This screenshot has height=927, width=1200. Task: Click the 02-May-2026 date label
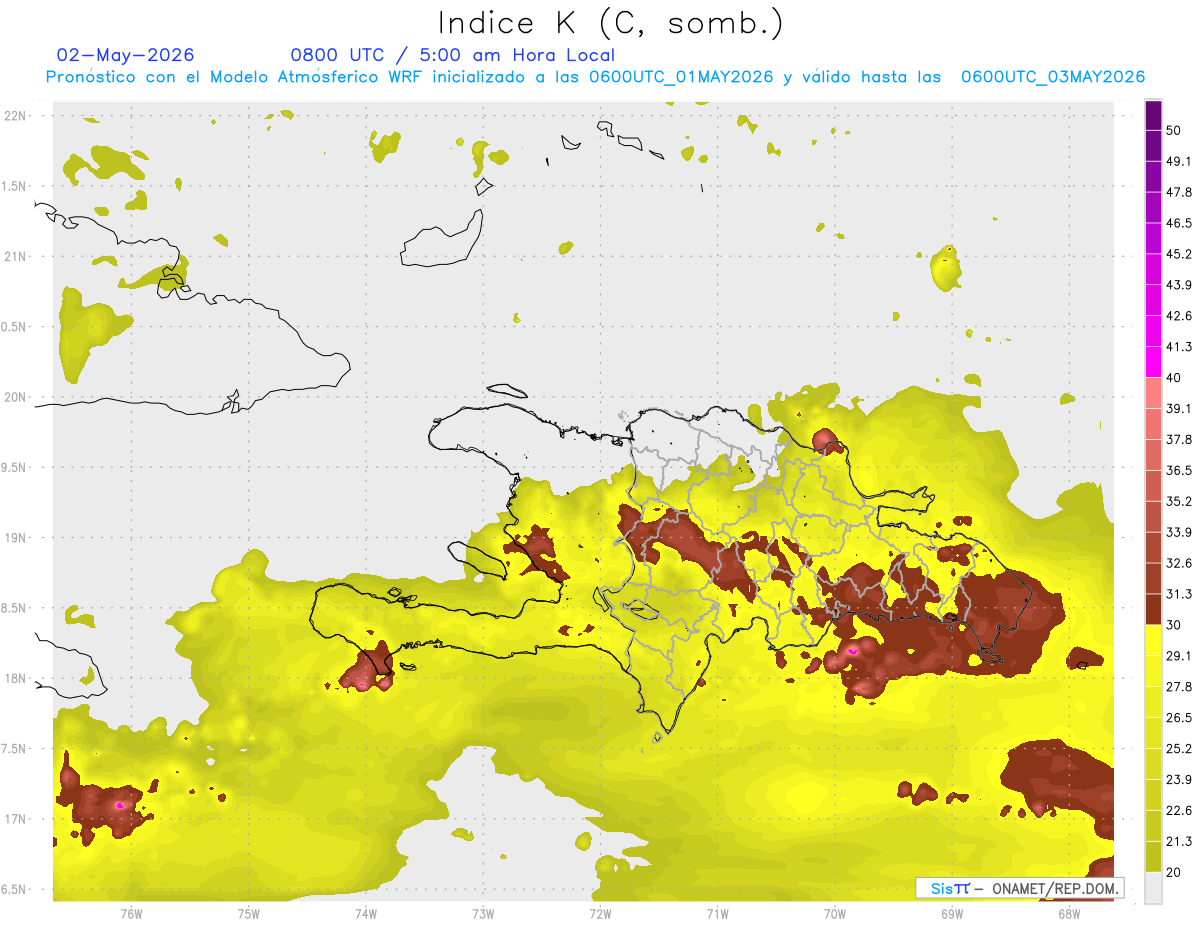(125, 55)
